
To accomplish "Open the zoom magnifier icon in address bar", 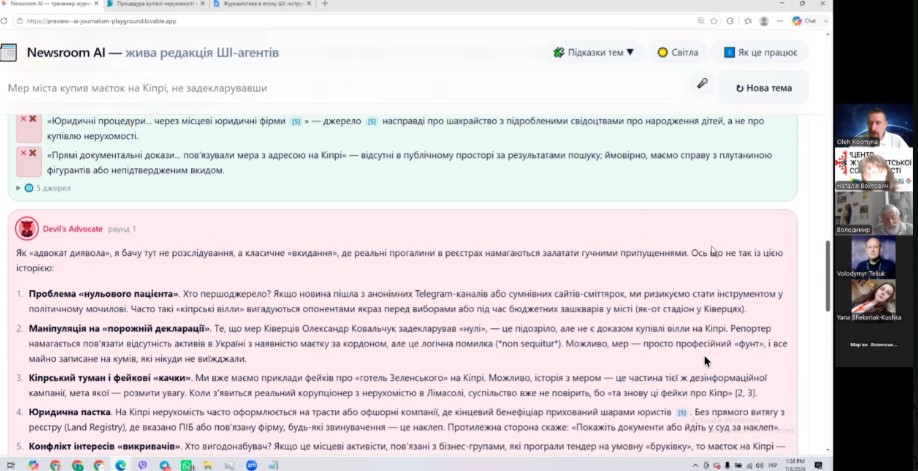I will pyautogui.click(x=700, y=21).
